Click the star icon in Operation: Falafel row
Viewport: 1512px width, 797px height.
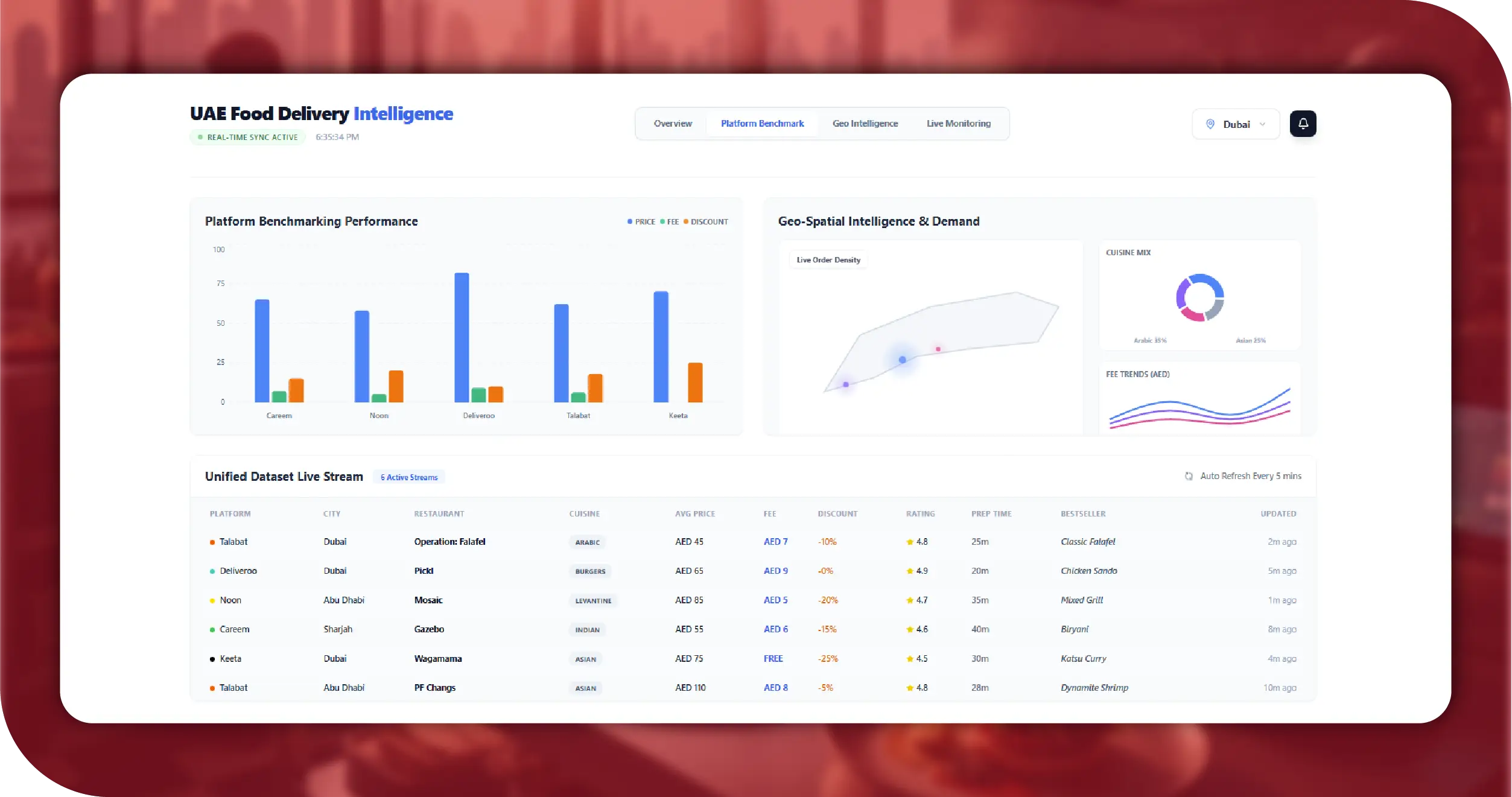point(909,542)
